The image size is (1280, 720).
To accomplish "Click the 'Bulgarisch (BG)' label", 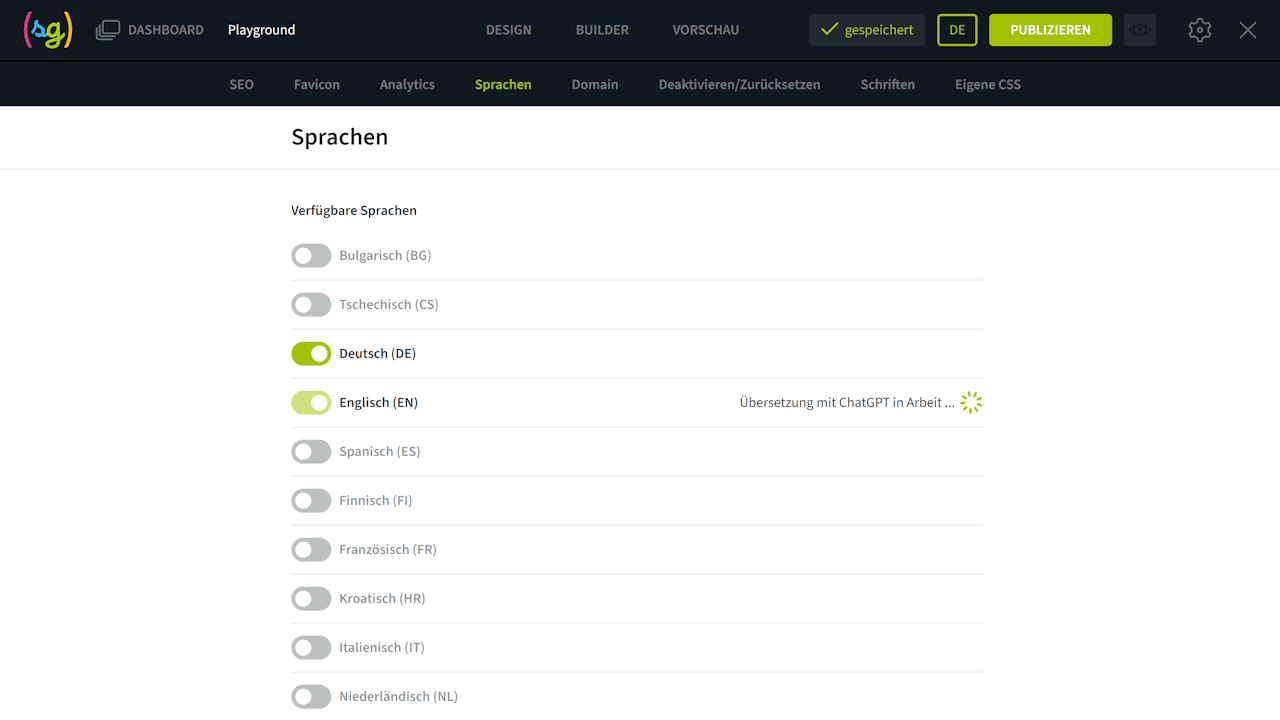I will coord(385,255).
